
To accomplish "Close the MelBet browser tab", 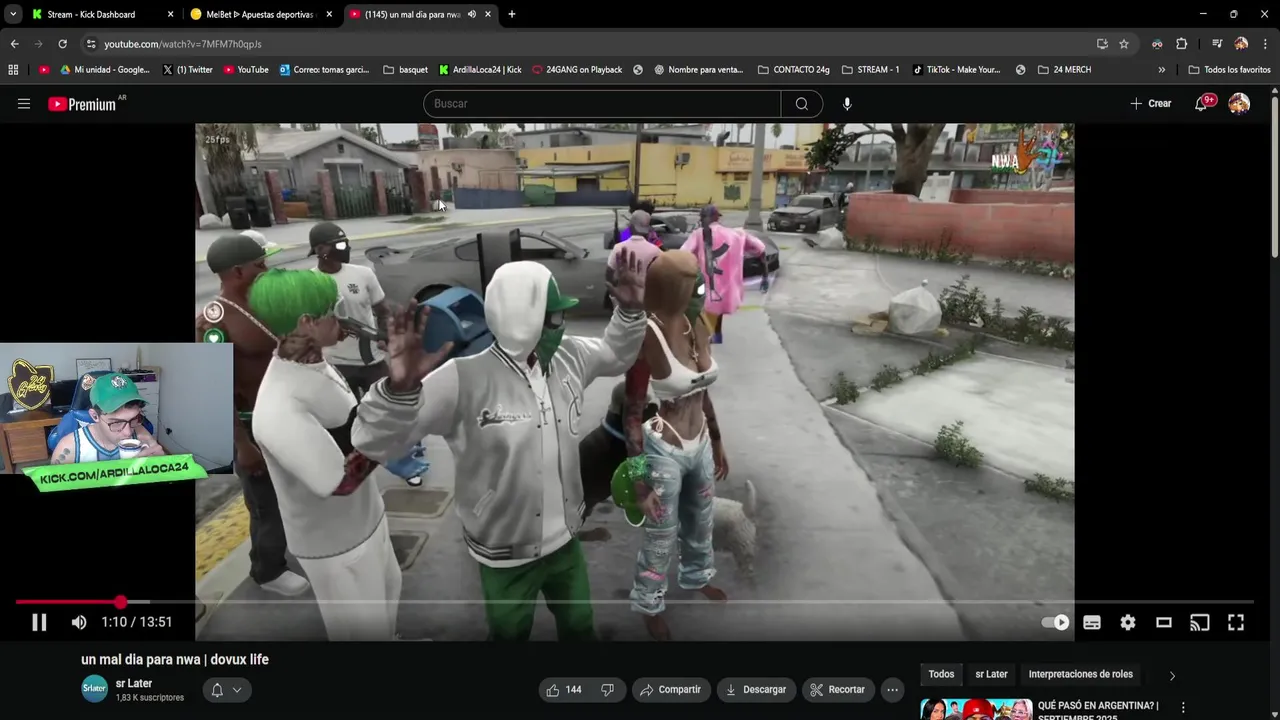I will pos(329,14).
